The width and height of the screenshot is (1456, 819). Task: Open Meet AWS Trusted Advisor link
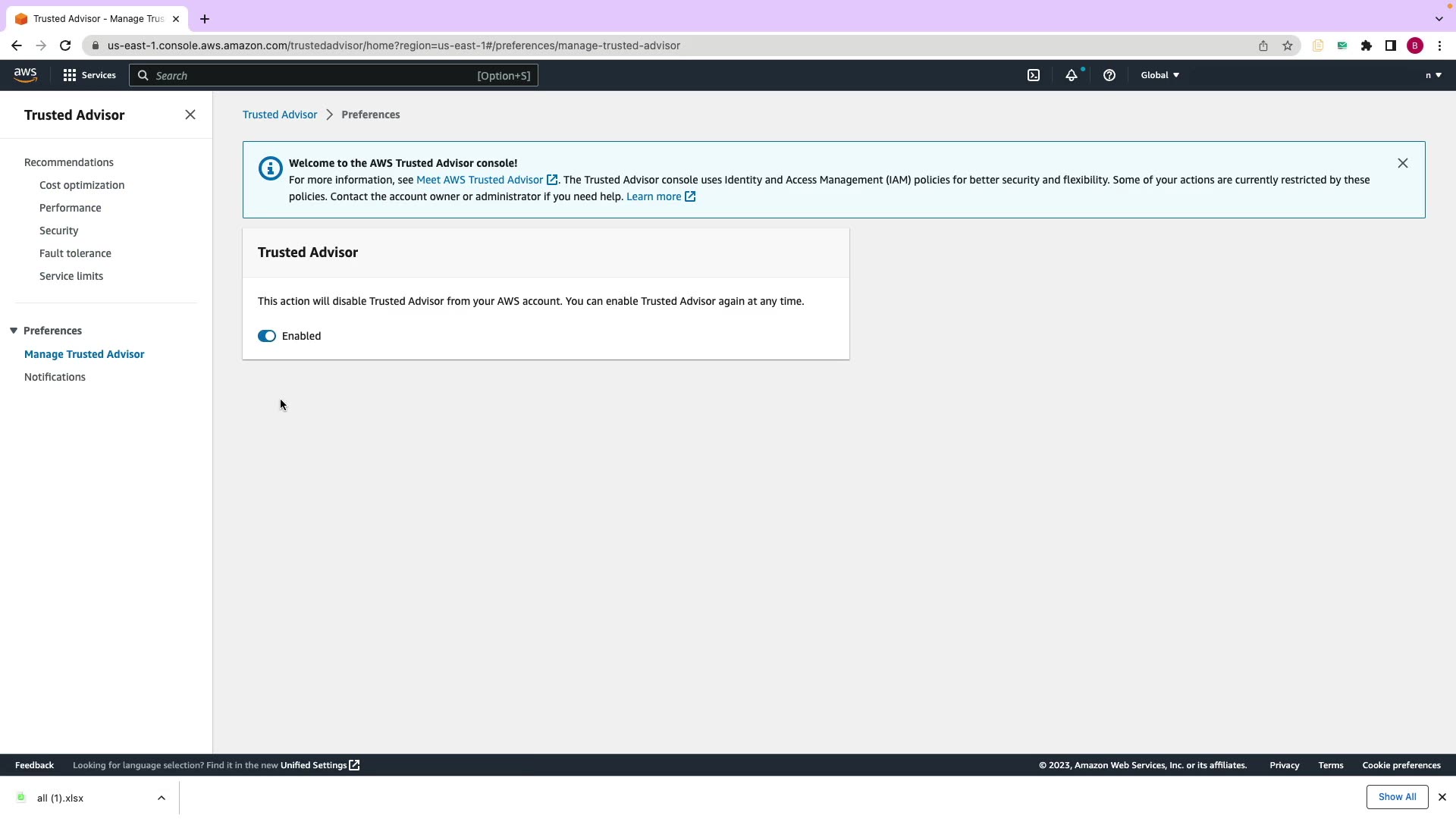pyautogui.click(x=479, y=180)
